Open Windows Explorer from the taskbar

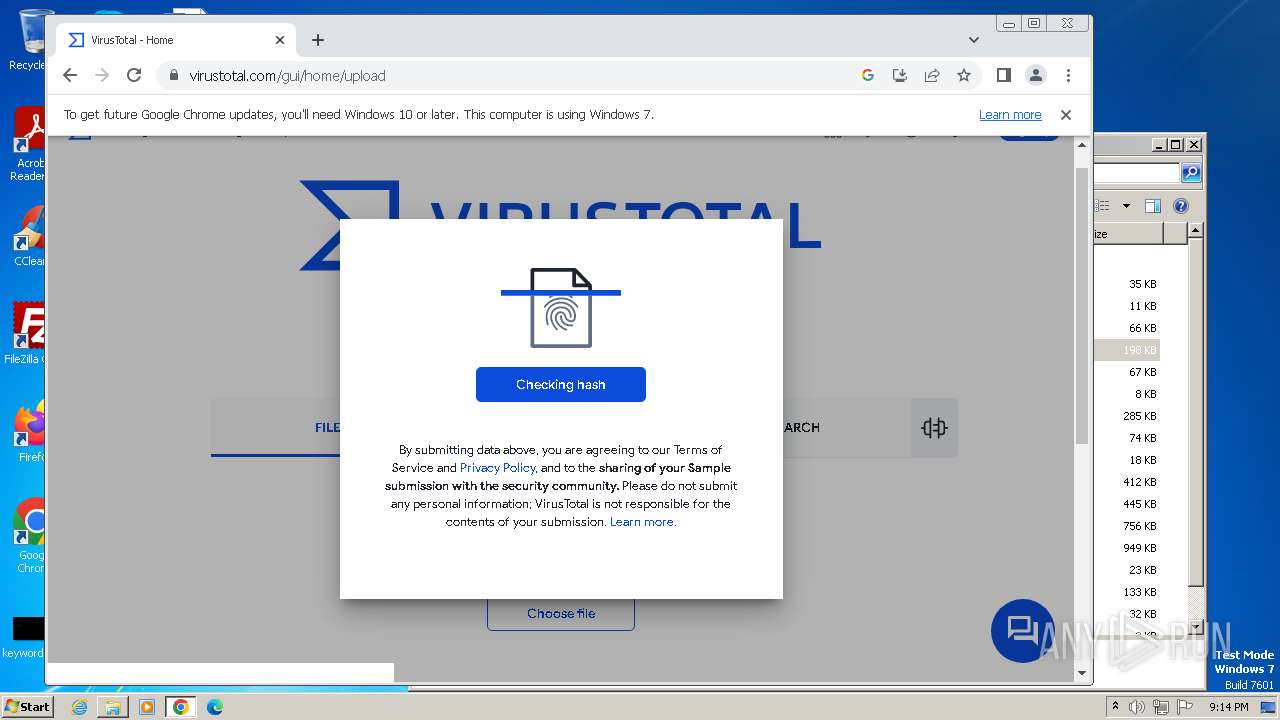coord(113,707)
